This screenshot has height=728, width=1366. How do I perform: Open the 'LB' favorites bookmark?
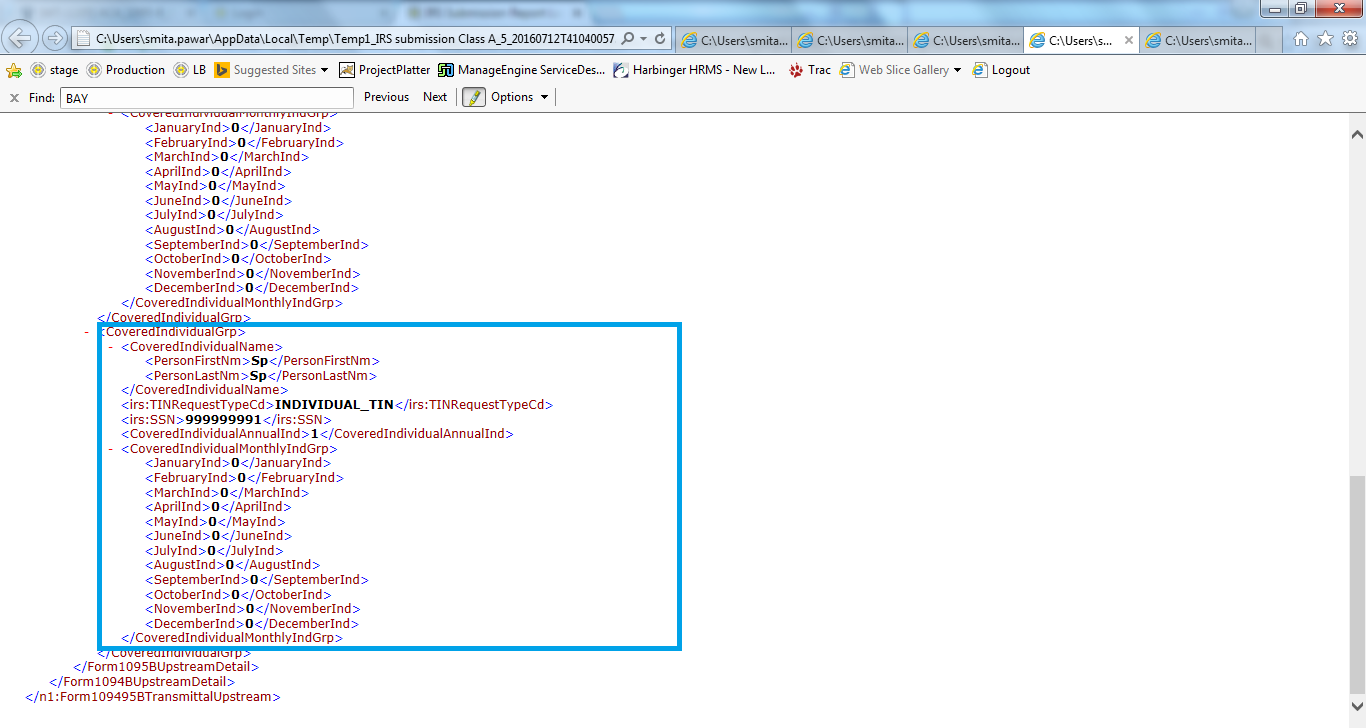(189, 70)
